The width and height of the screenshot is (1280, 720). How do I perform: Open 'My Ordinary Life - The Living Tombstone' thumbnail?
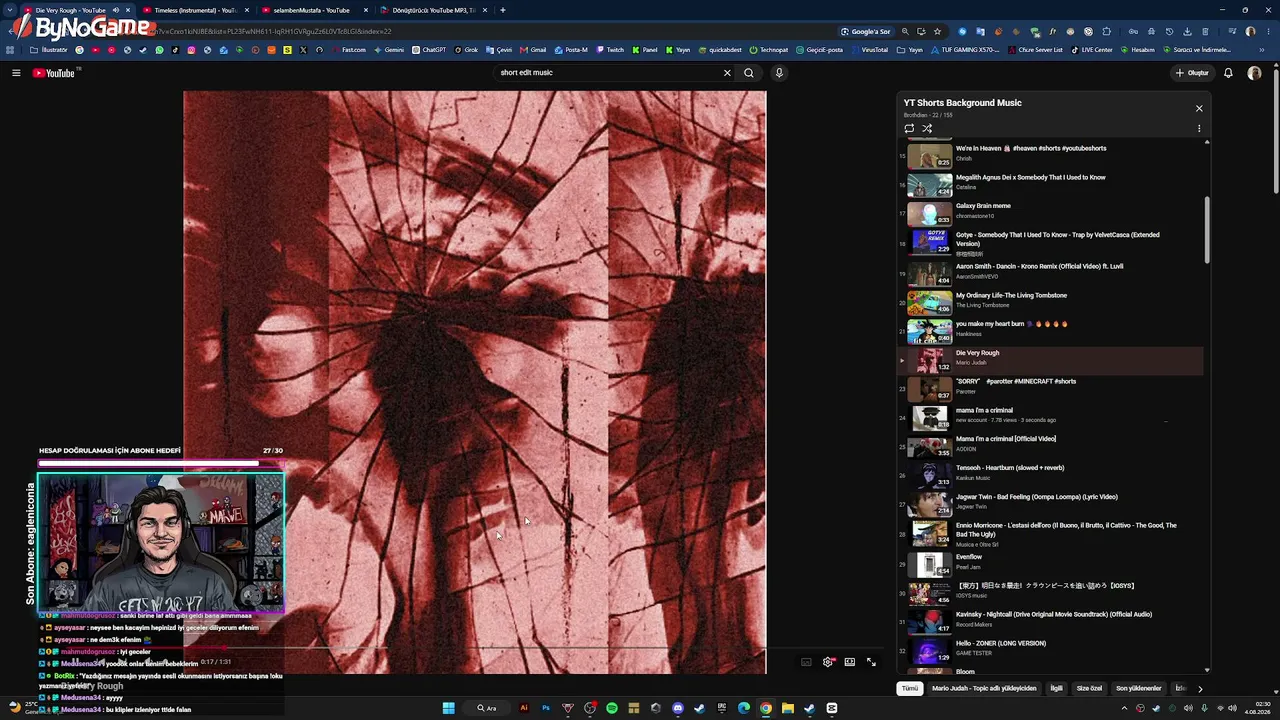(929, 301)
